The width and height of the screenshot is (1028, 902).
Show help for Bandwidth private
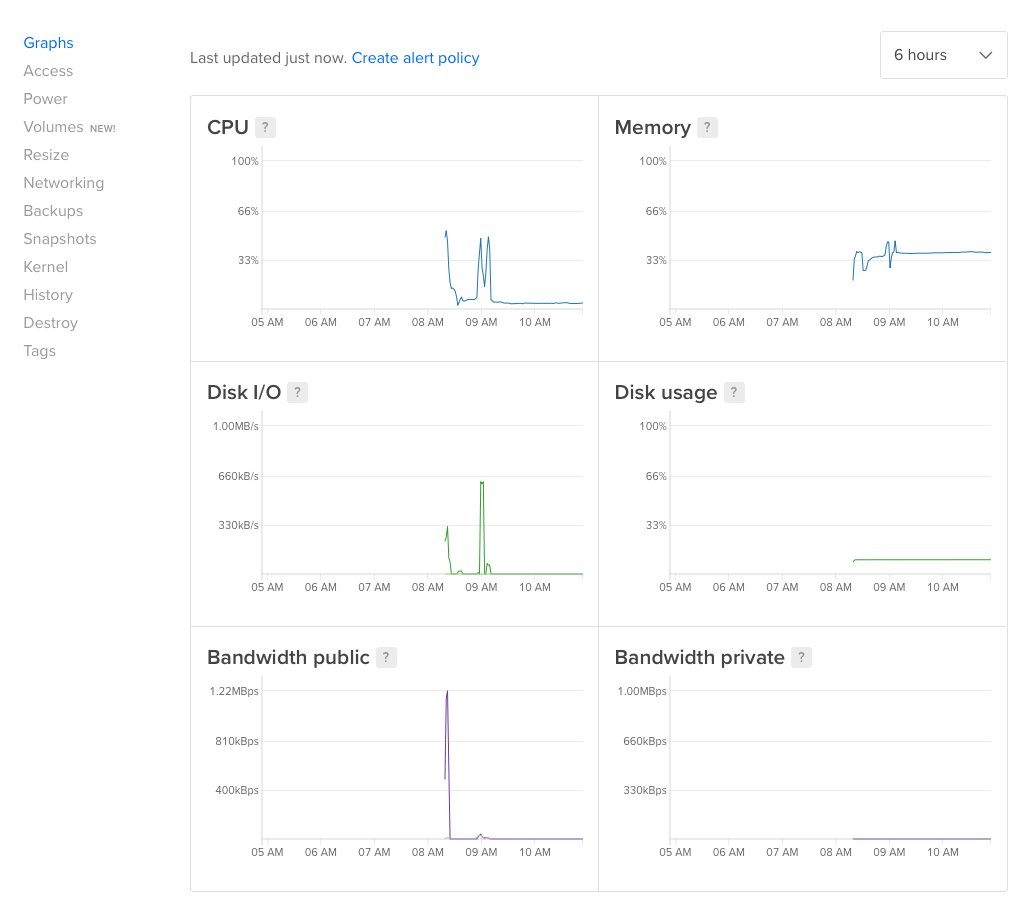801,657
